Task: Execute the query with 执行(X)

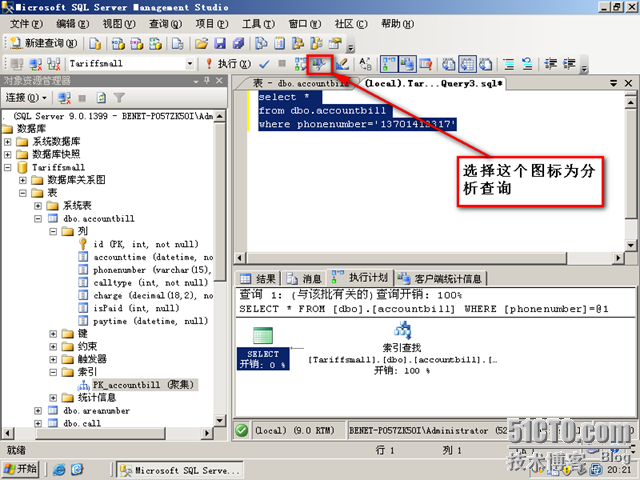Action: [229, 64]
